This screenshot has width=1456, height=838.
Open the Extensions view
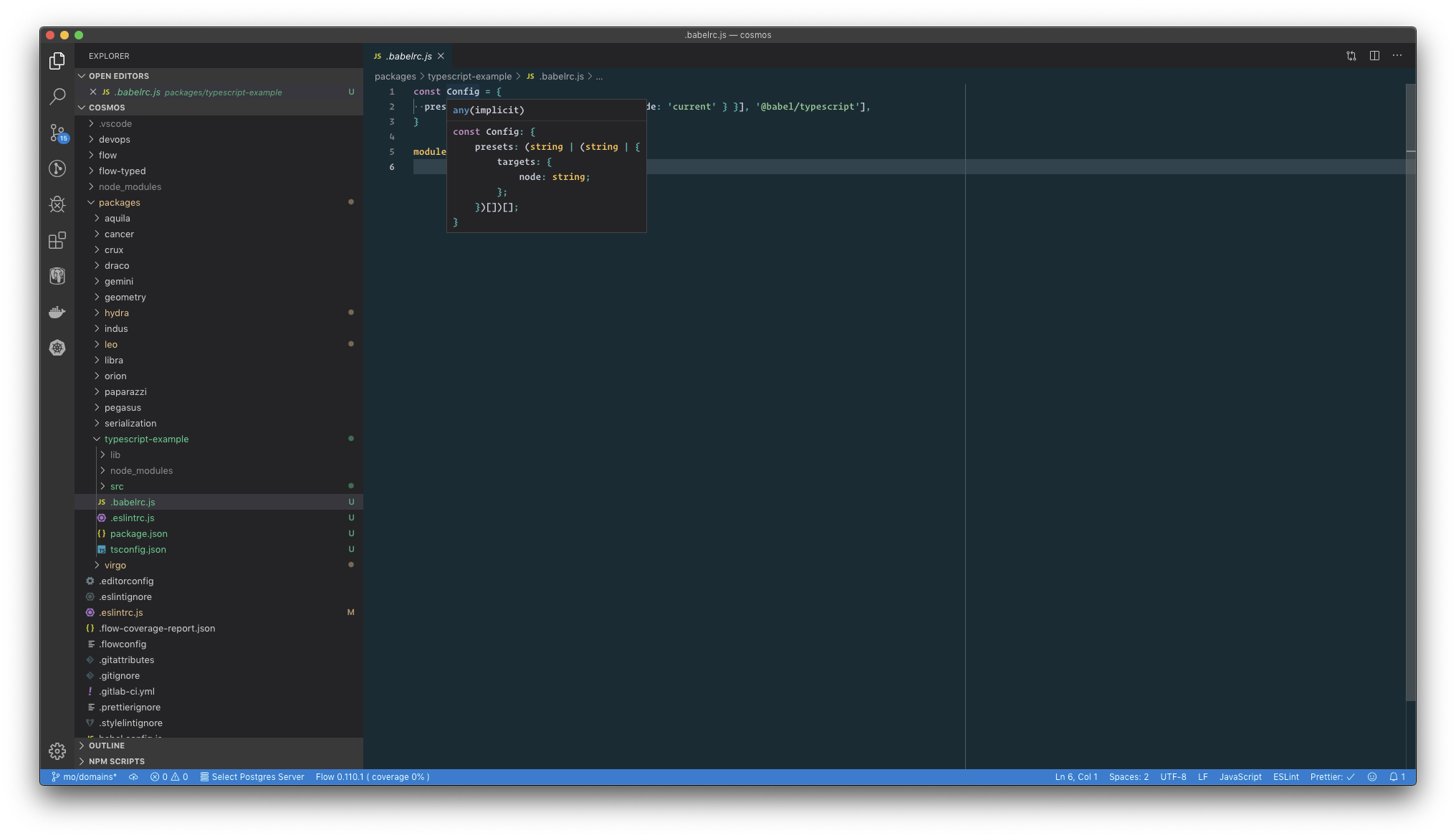pos(57,240)
